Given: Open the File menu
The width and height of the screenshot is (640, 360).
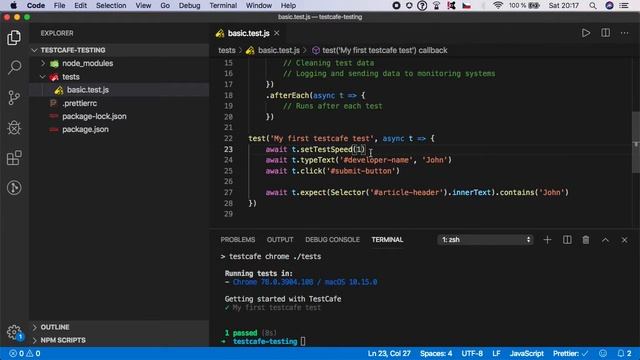Looking at the screenshot, I should pyautogui.click(x=59, y=6).
